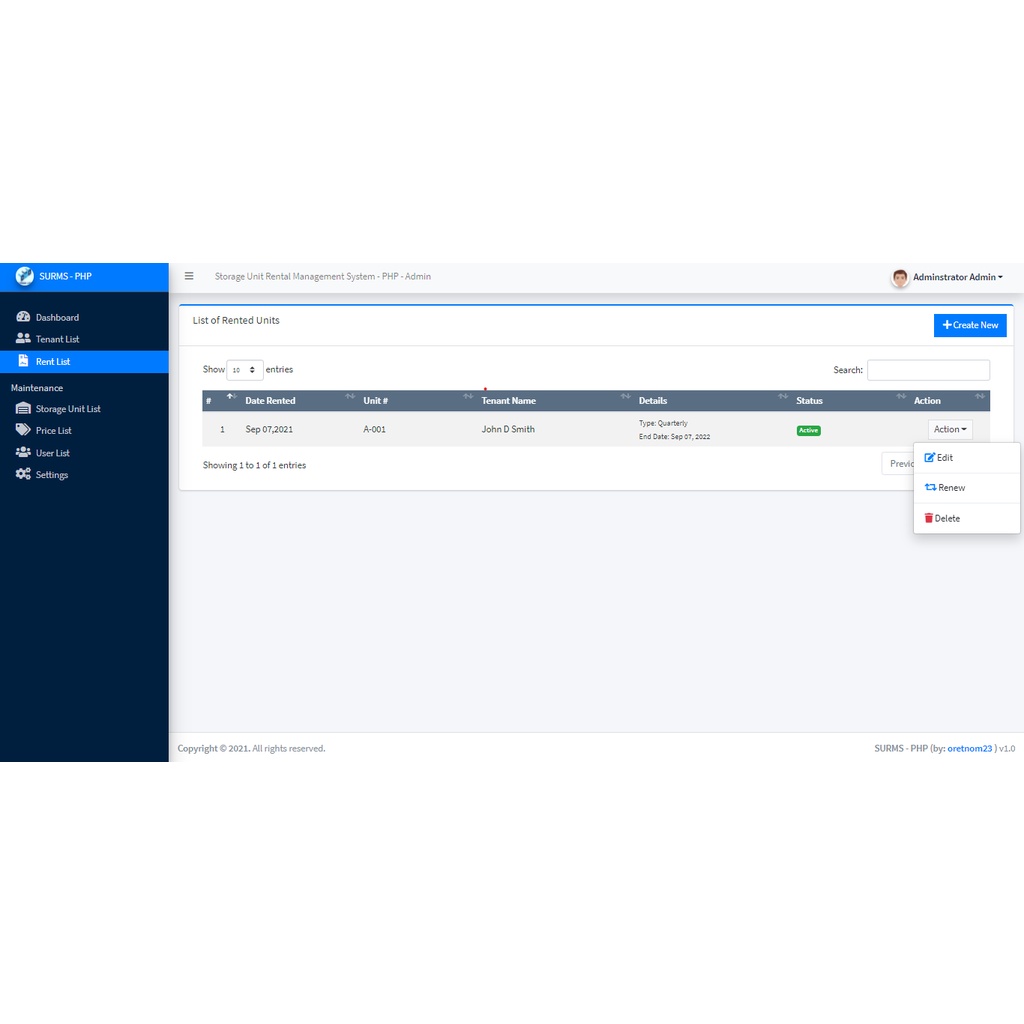This screenshot has width=1024, height=1024.
Task: Click the administrator avatar image
Action: [900, 278]
